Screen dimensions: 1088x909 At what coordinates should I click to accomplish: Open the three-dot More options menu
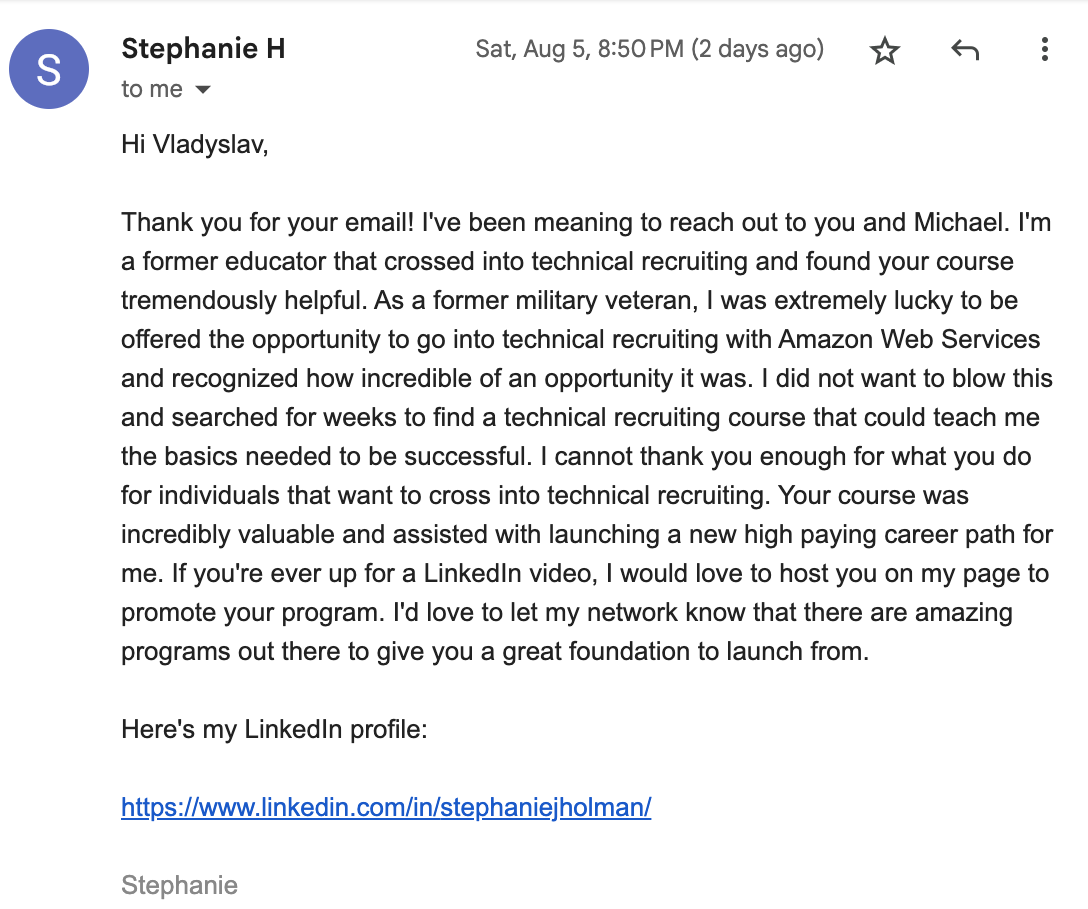pos(1044,49)
